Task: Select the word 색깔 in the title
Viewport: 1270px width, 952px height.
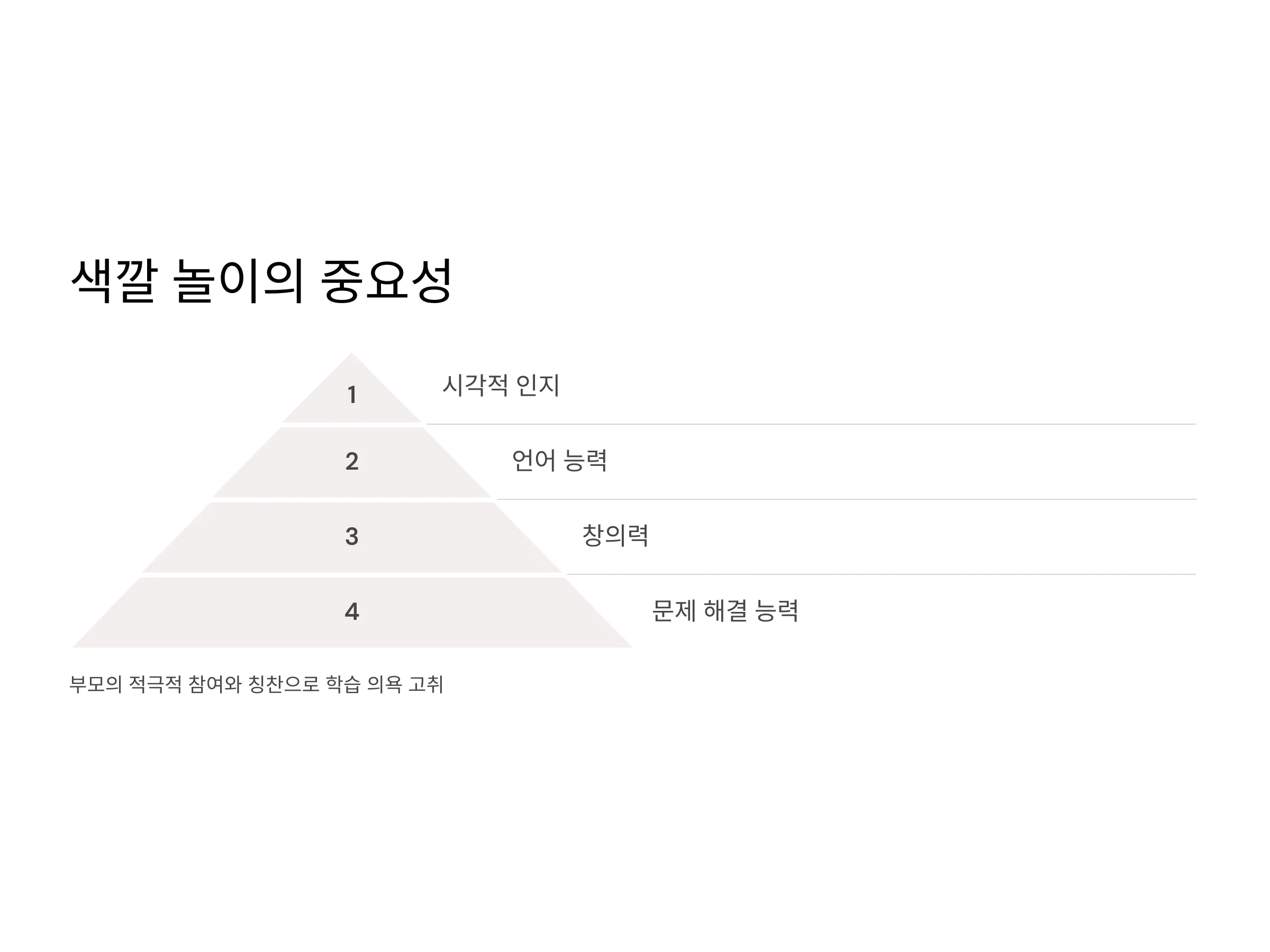Action: pyautogui.click(x=114, y=281)
